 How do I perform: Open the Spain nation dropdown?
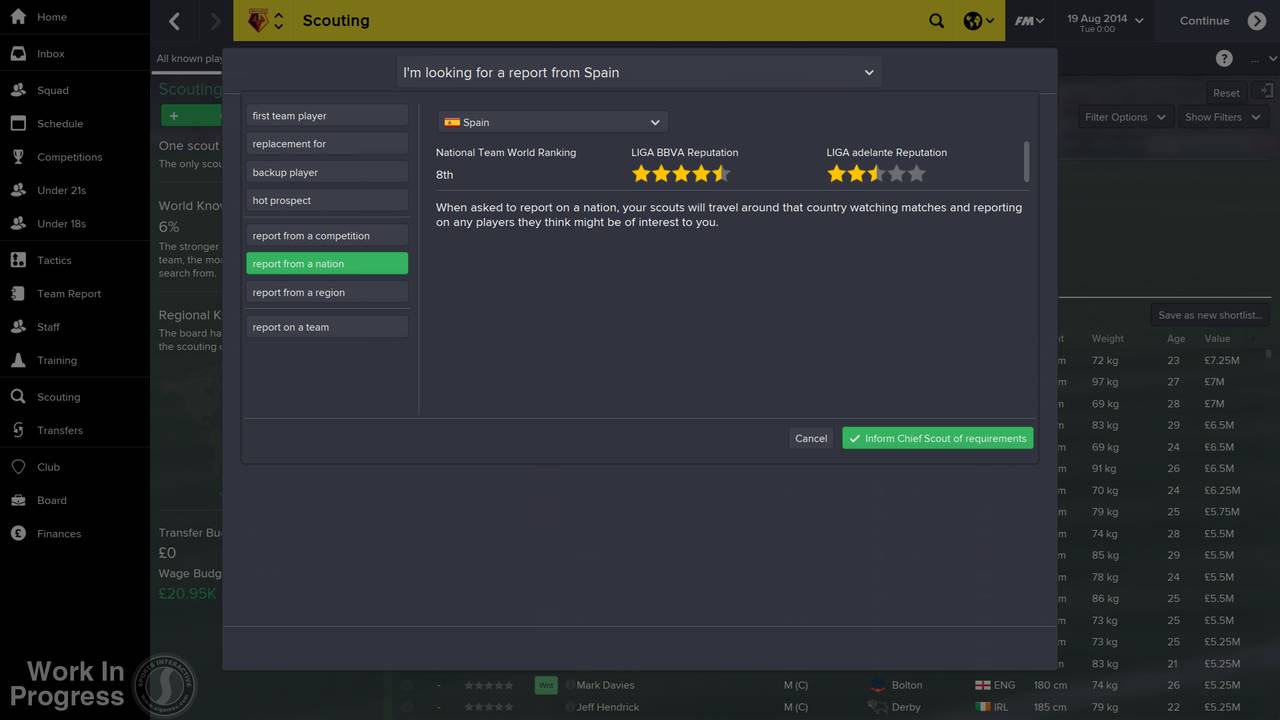(551, 122)
